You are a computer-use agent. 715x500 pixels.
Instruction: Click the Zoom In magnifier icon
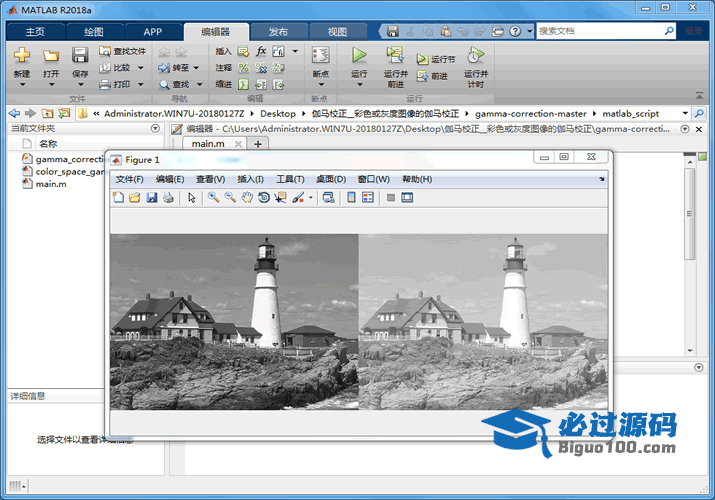pos(213,198)
